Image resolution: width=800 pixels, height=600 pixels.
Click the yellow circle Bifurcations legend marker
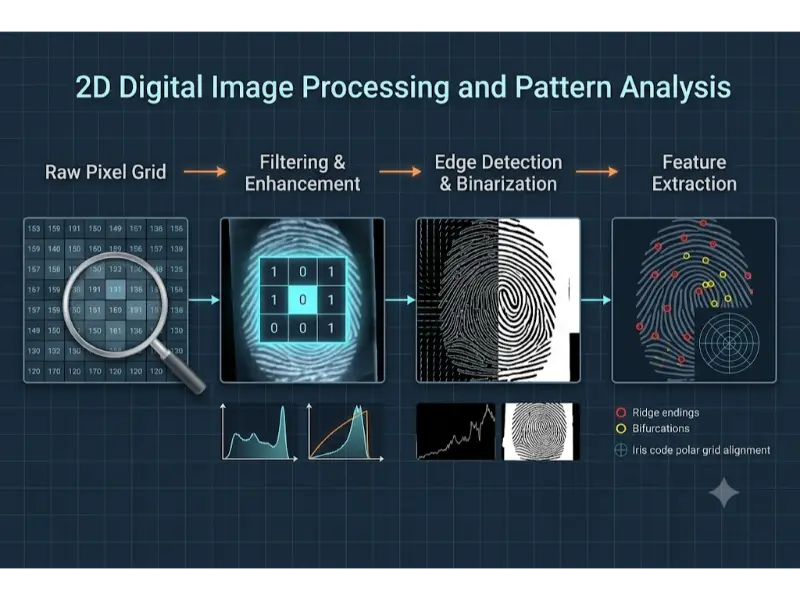coord(621,429)
